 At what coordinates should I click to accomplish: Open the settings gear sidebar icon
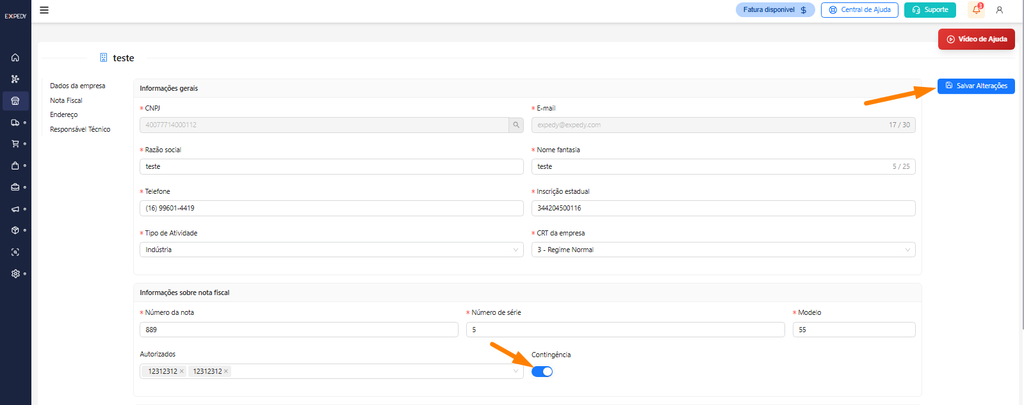click(x=15, y=274)
